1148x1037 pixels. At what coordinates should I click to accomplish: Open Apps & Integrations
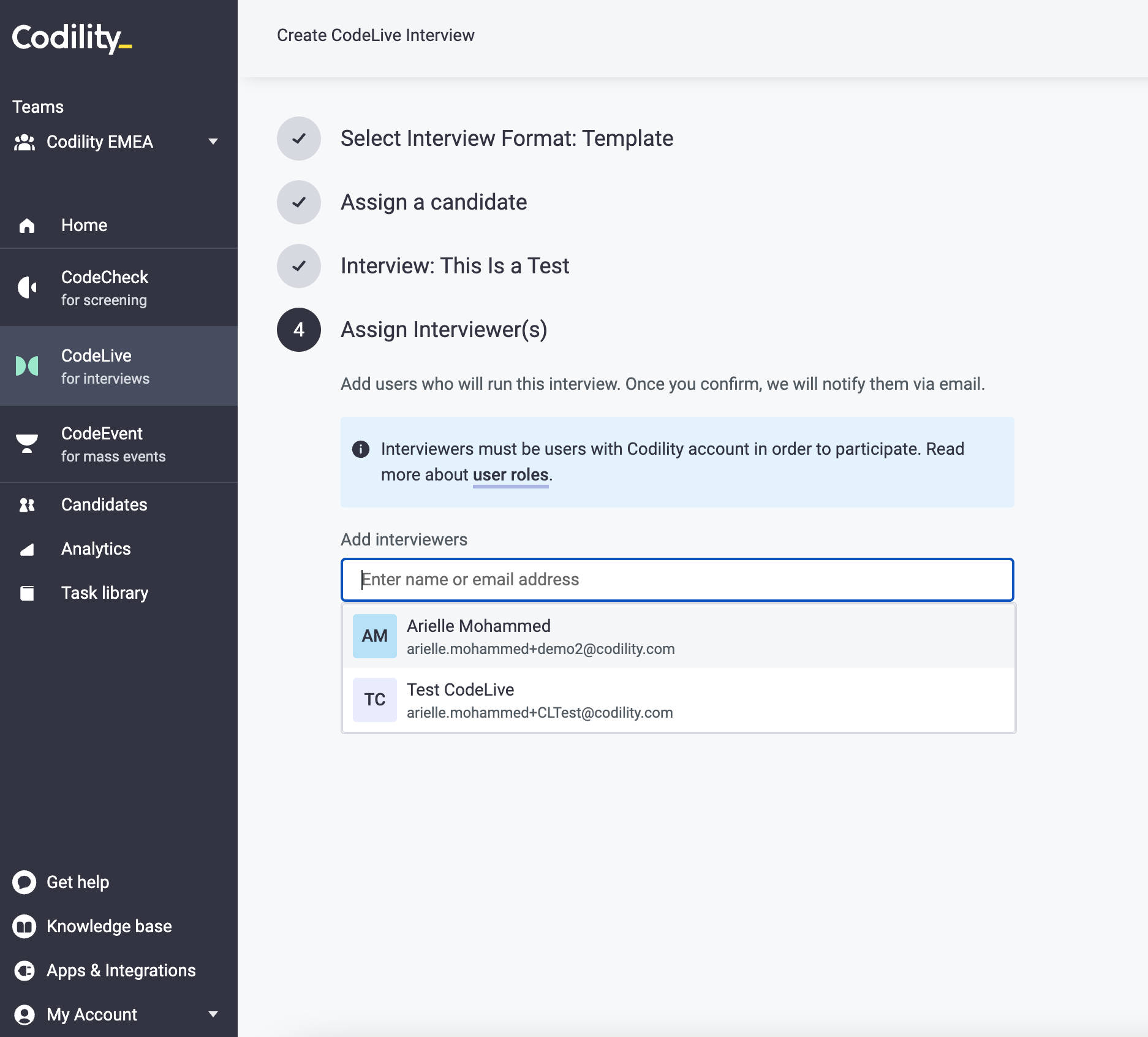click(121, 971)
